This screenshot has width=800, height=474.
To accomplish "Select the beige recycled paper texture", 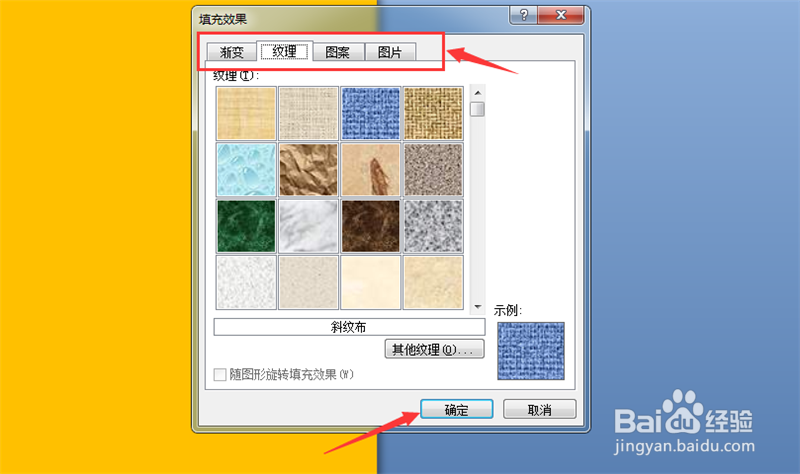I will (309, 282).
